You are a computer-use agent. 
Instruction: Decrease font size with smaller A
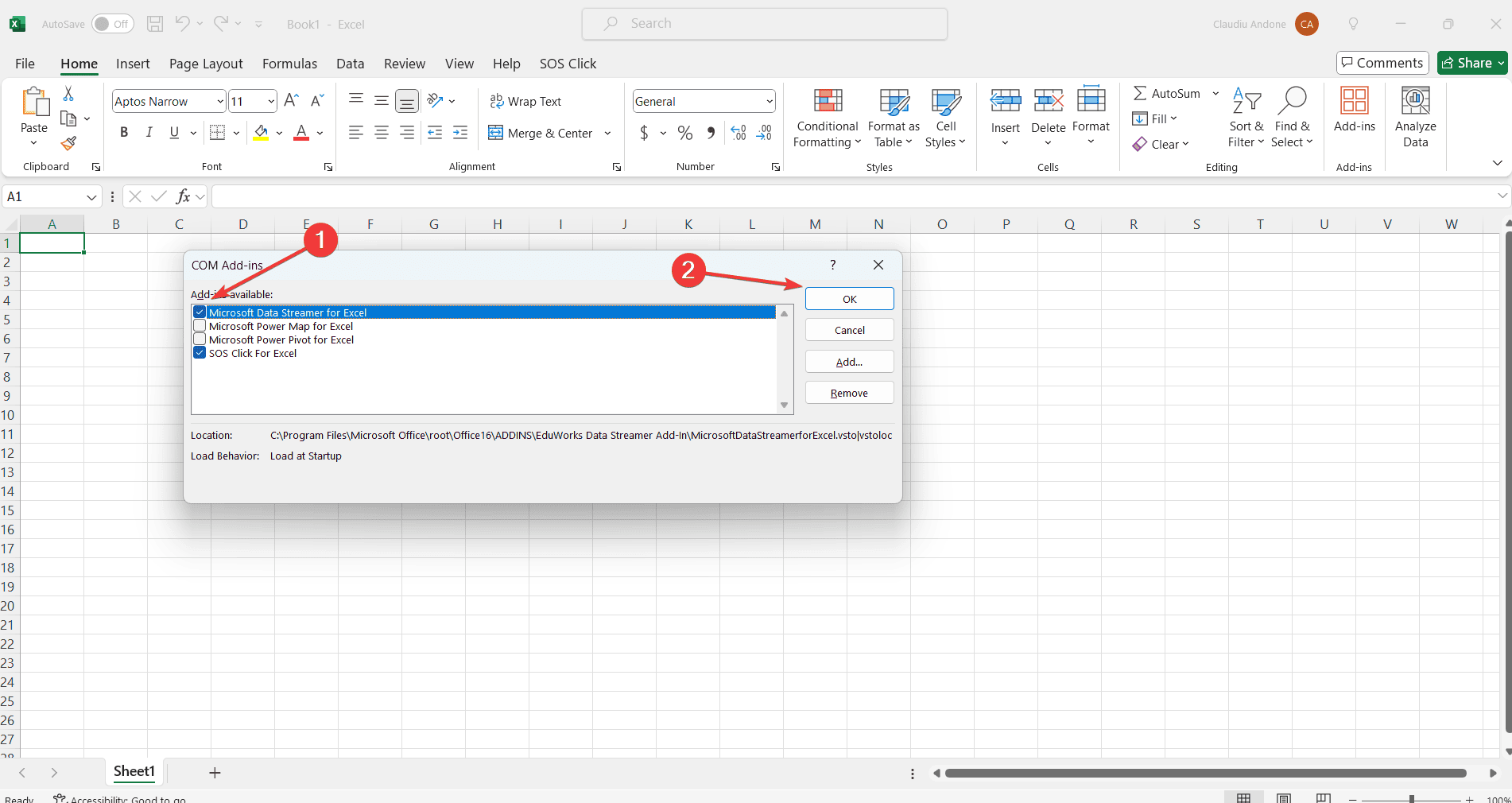[316, 101]
